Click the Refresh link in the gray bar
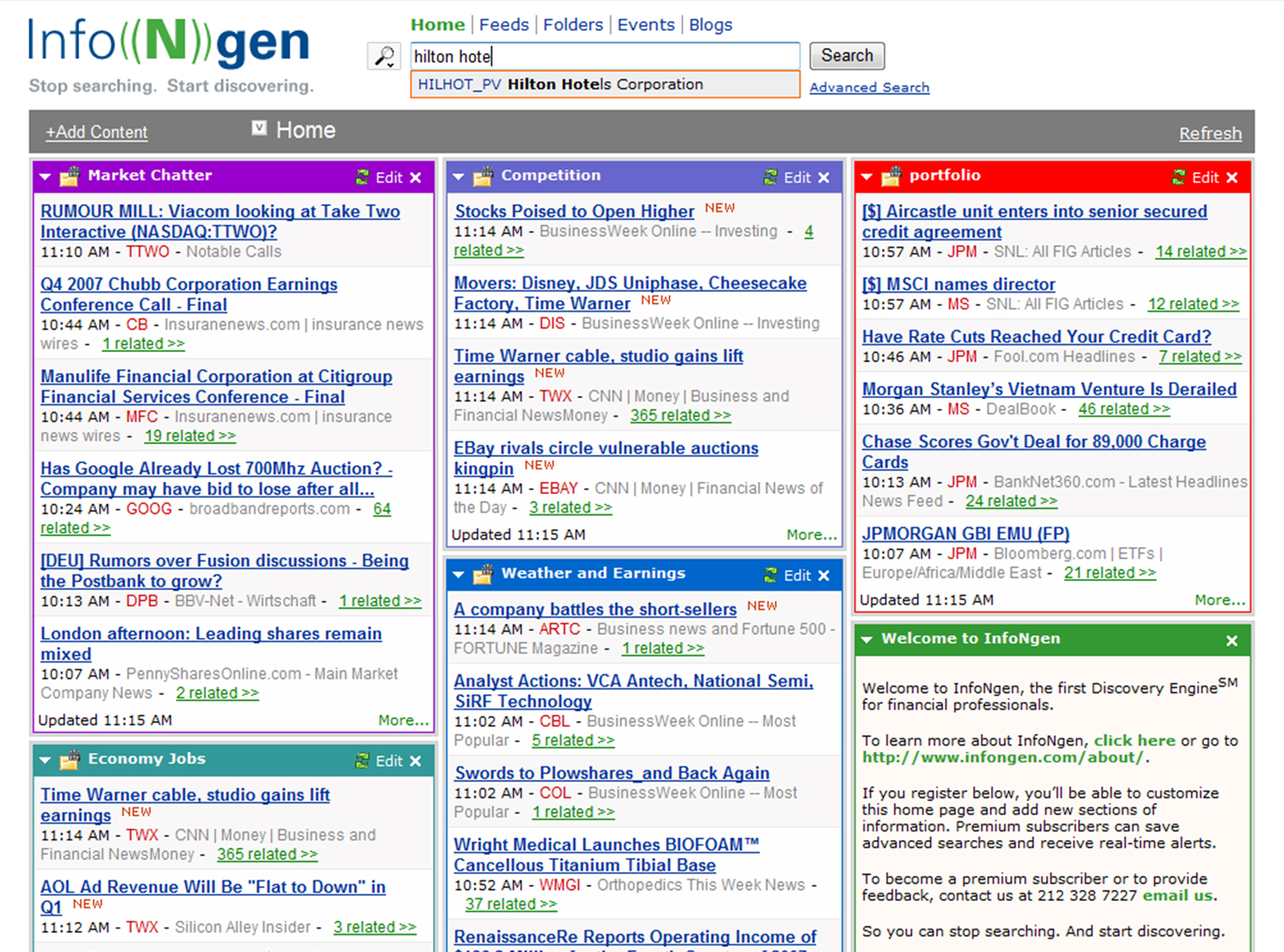 (x=1210, y=133)
